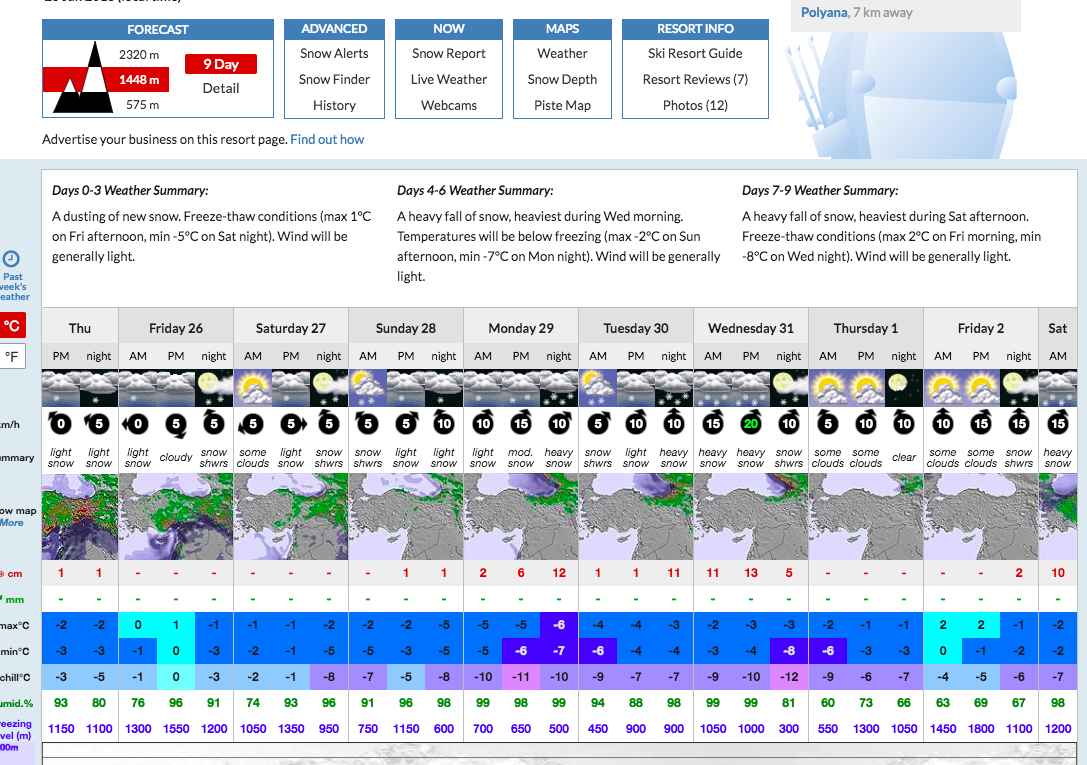Open the Past week's weather clock icon
This screenshot has width=1087, height=765.
[x=11, y=259]
